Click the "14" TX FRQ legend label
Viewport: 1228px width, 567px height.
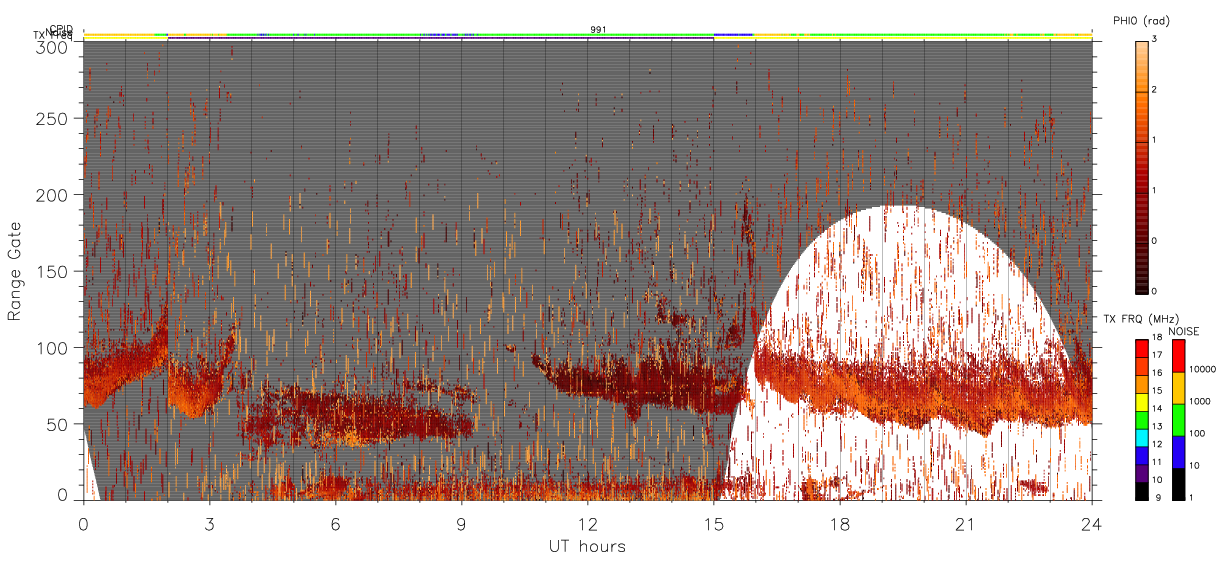(1159, 409)
